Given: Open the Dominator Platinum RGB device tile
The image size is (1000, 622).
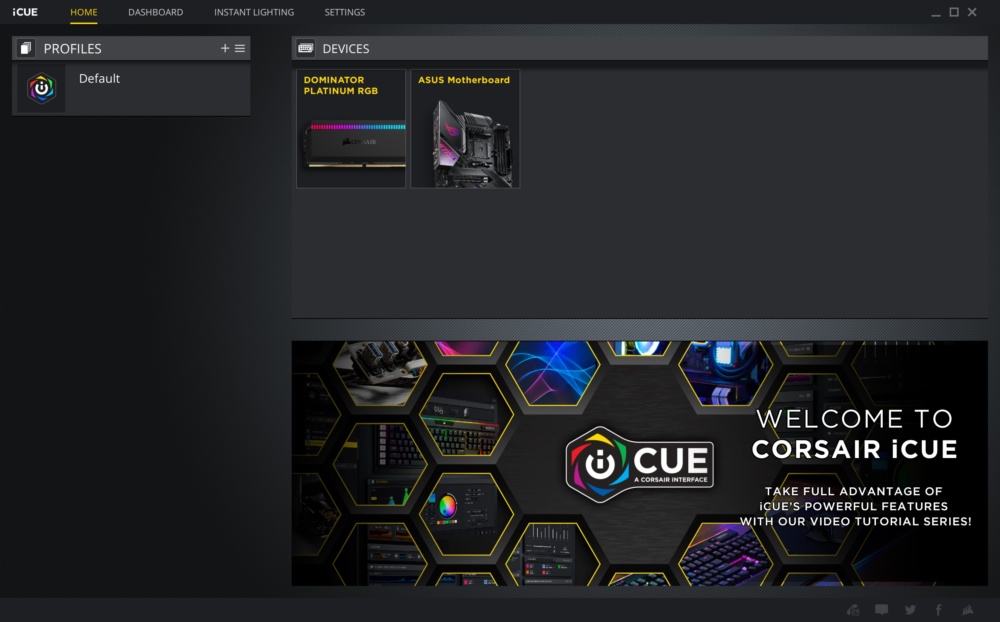Looking at the screenshot, I should 351,129.
